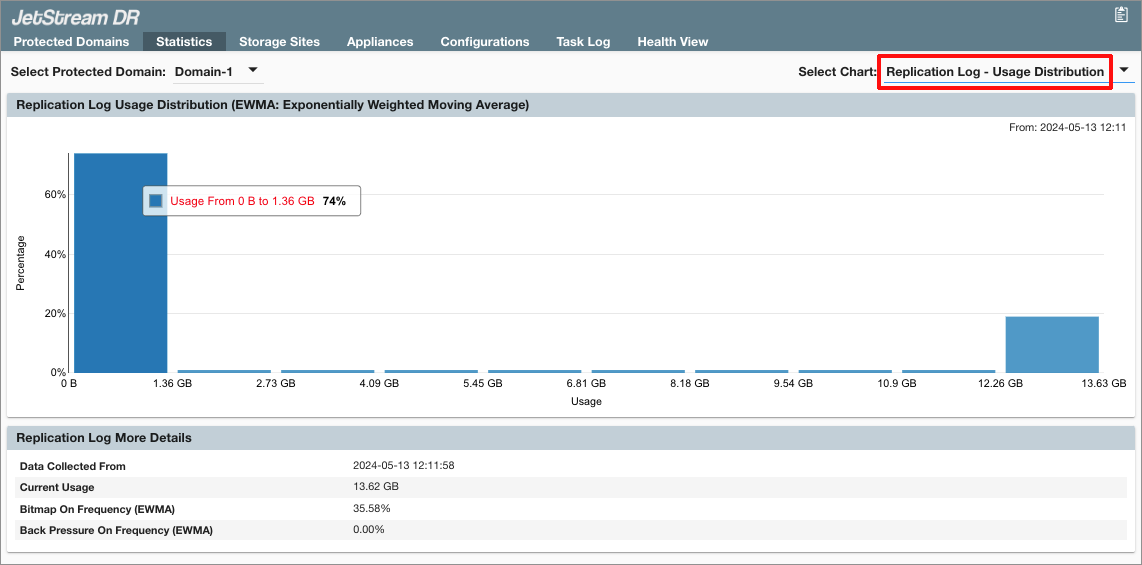Go to the Storage Sites tab
The width and height of the screenshot is (1142, 565).
(279, 42)
